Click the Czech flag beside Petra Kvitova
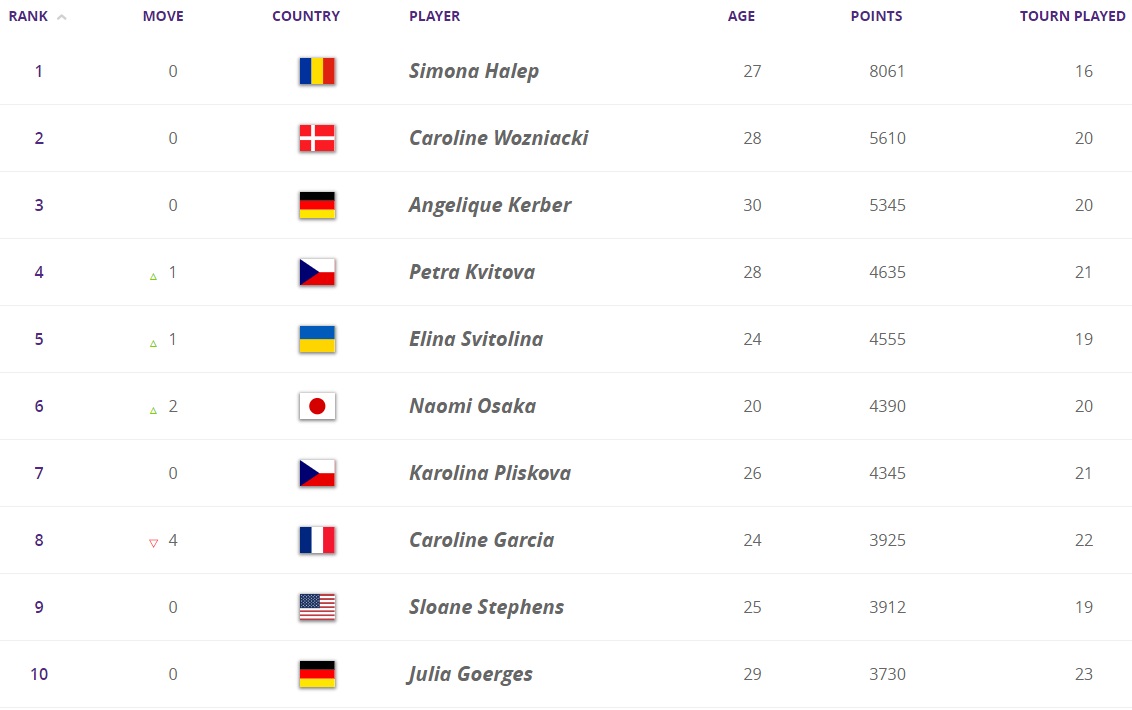This screenshot has width=1132, height=710. pyautogui.click(x=317, y=272)
